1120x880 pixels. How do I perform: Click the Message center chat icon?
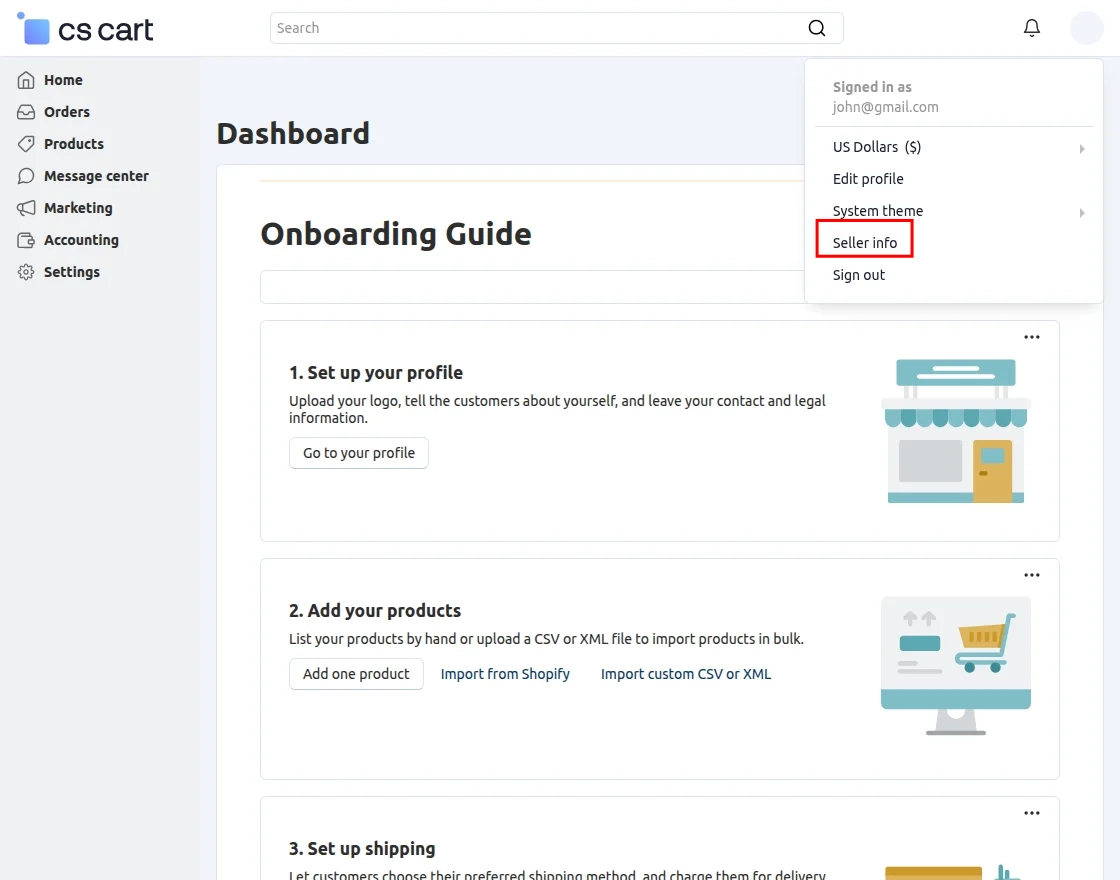coord(26,176)
